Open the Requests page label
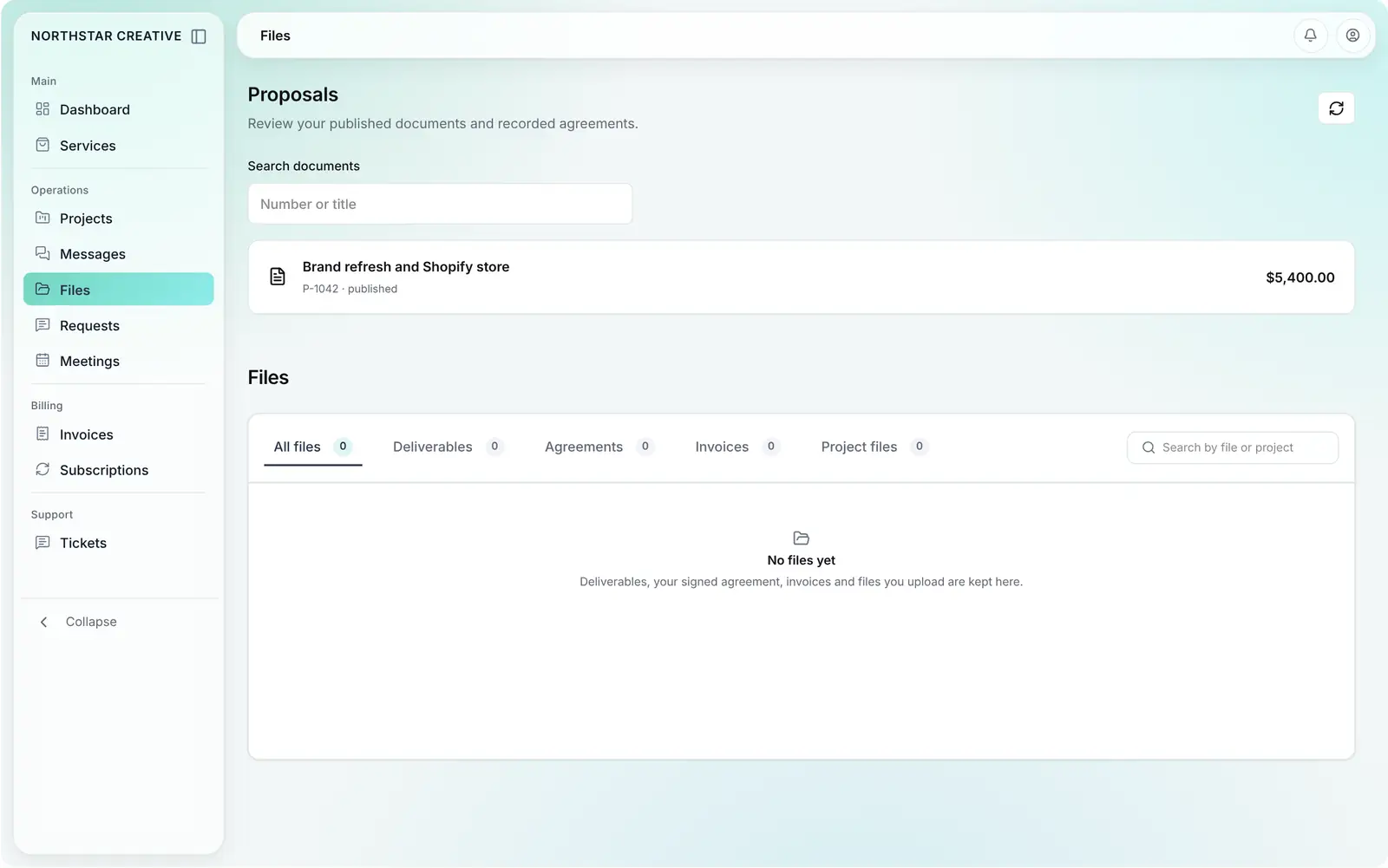Screen dimensions: 1388x868 click(89, 326)
